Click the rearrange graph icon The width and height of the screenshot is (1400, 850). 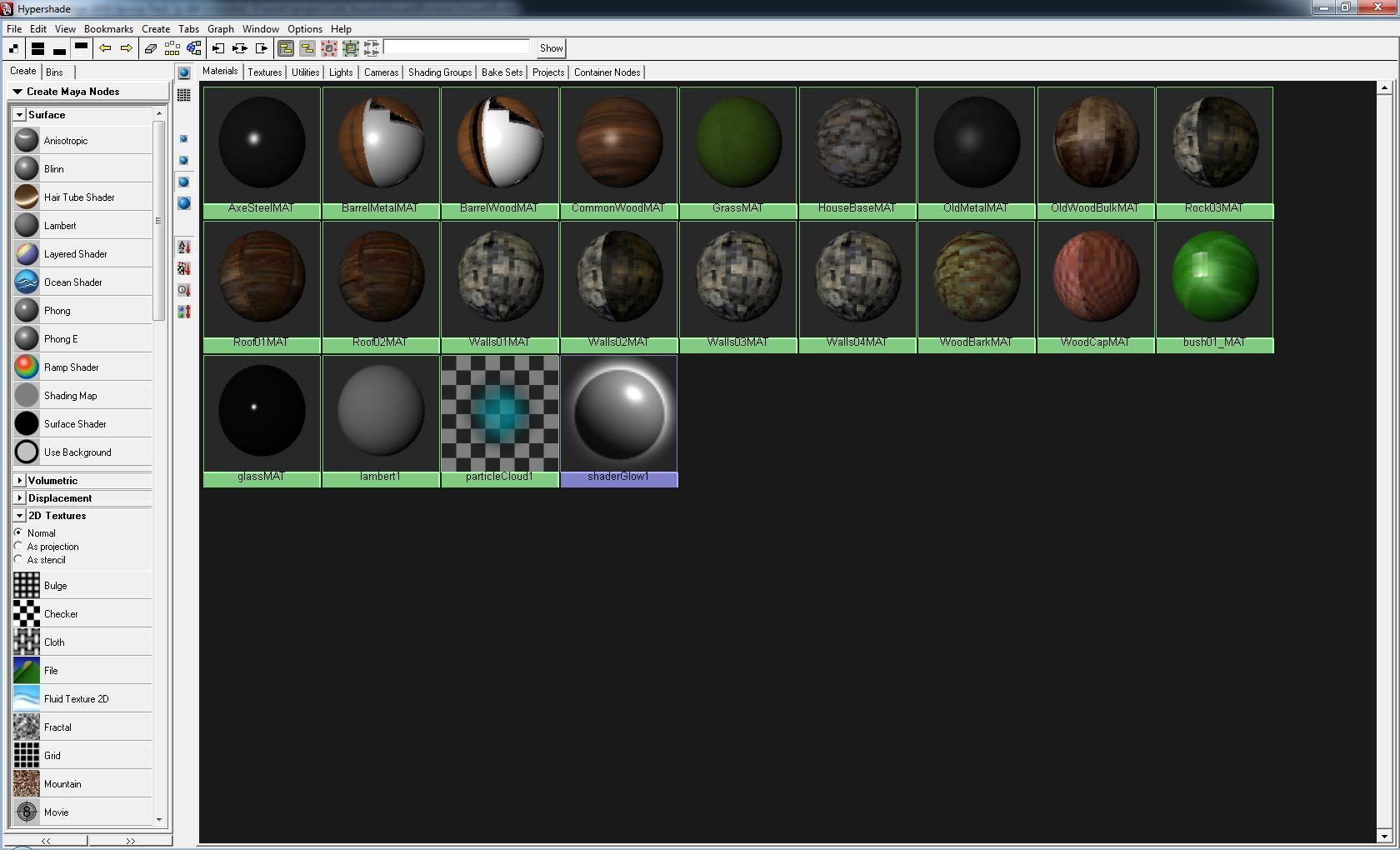[172, 48]
